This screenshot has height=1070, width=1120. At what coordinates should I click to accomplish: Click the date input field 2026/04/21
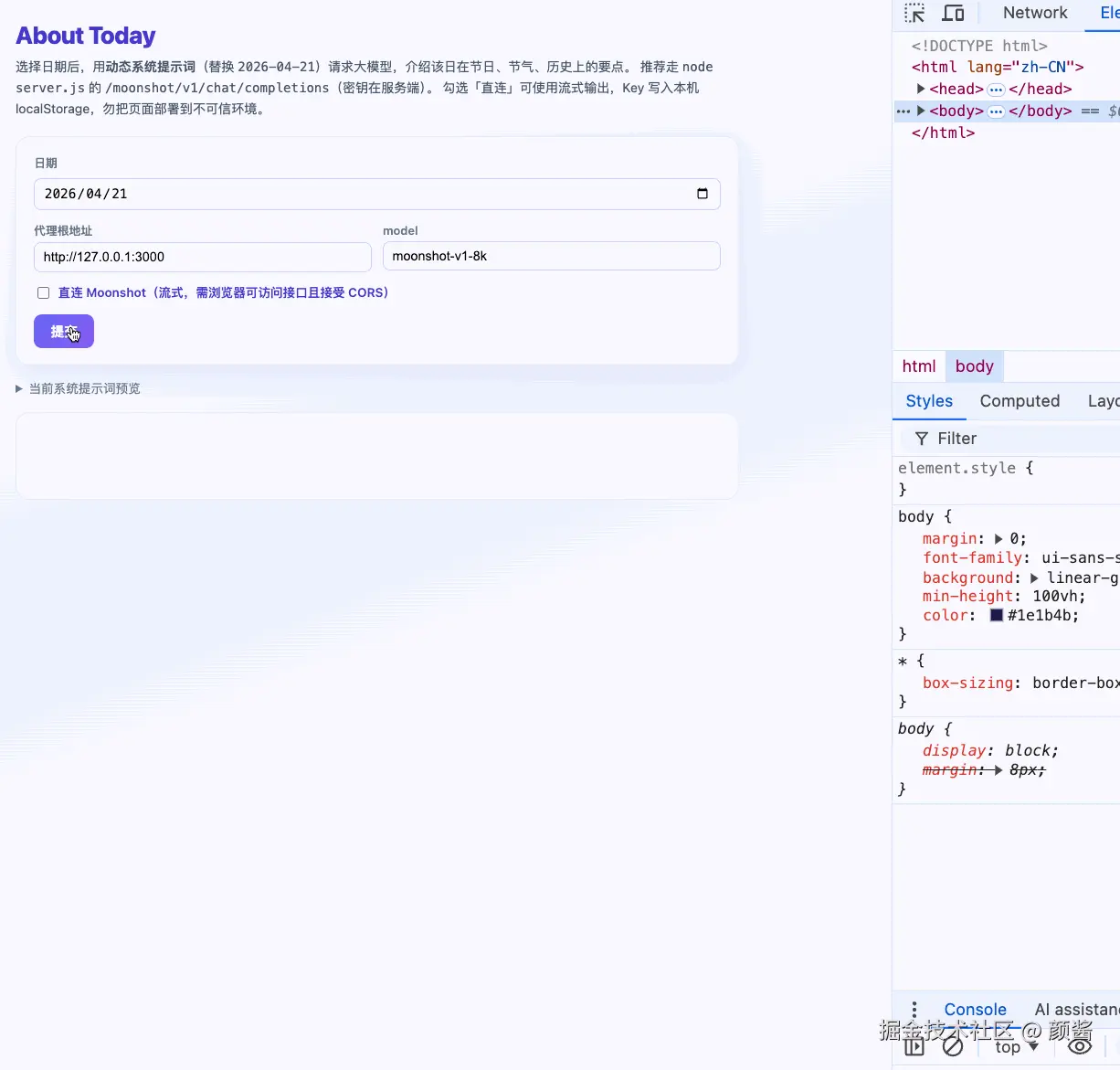pyautogui.click(x=377, y=194)
